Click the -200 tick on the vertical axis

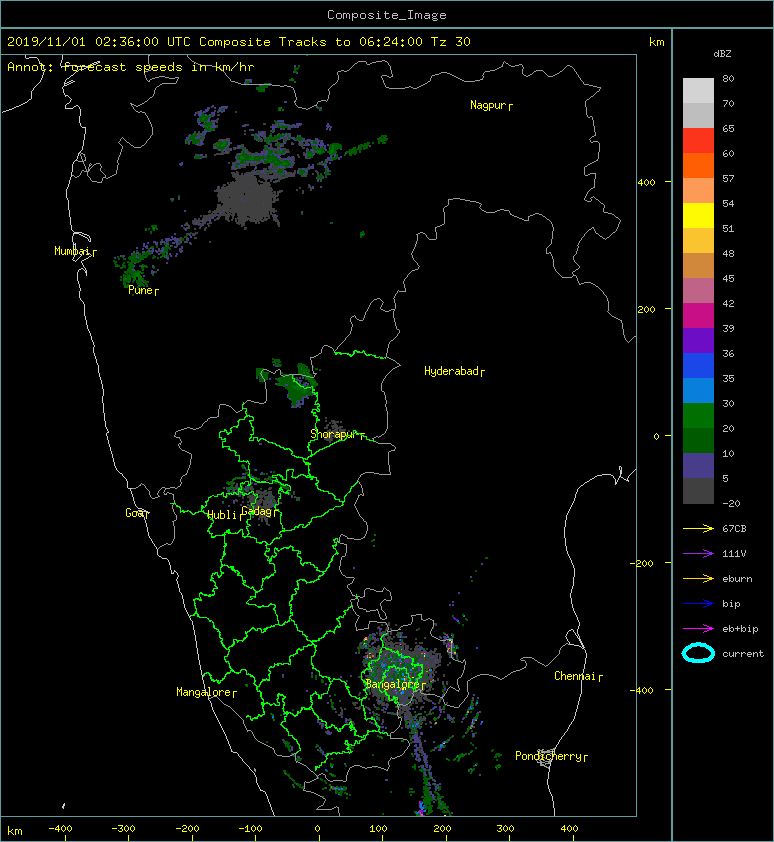[x=643, y=563]
